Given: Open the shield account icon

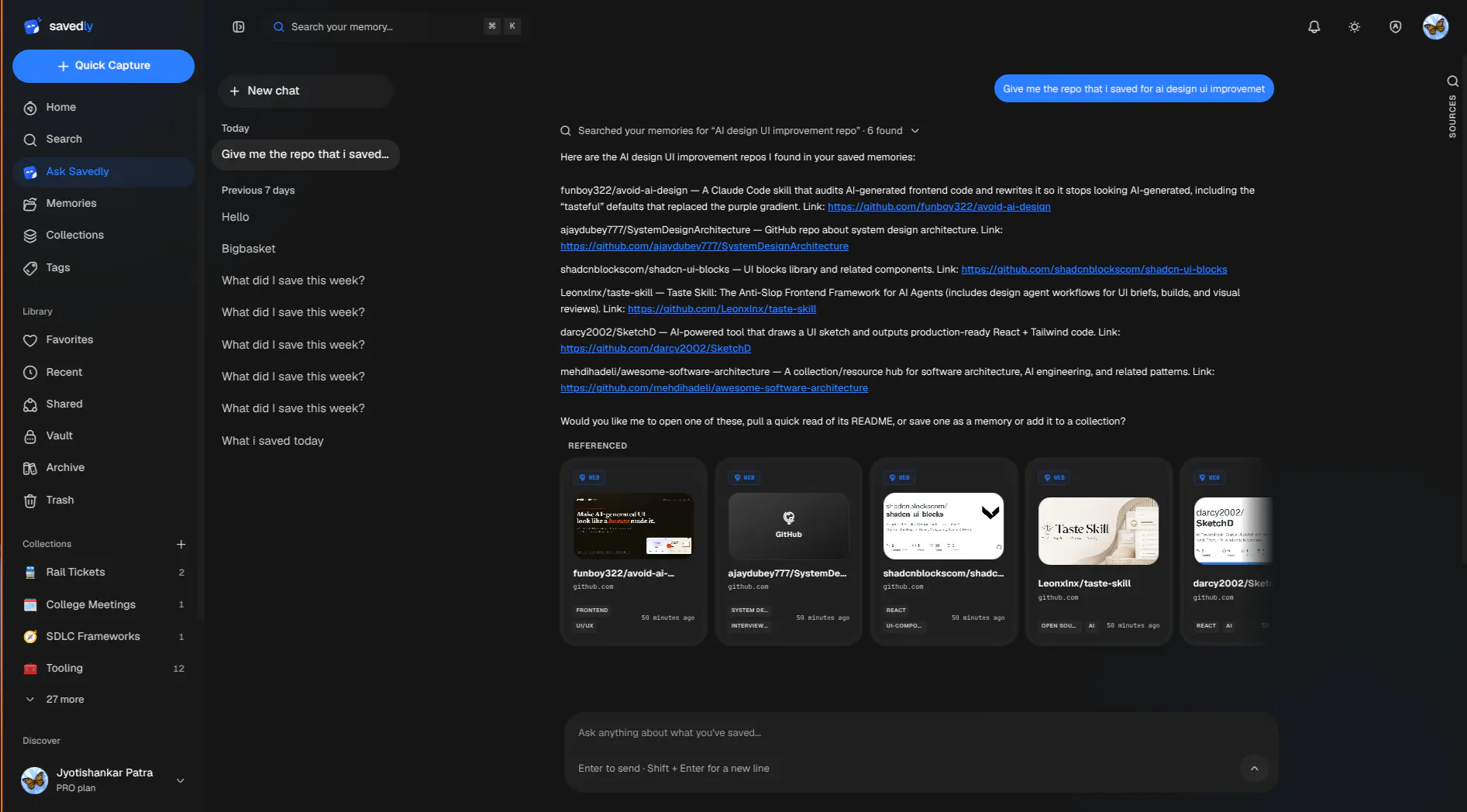Looking at the screenshot, I should (x=1396, y=27).
